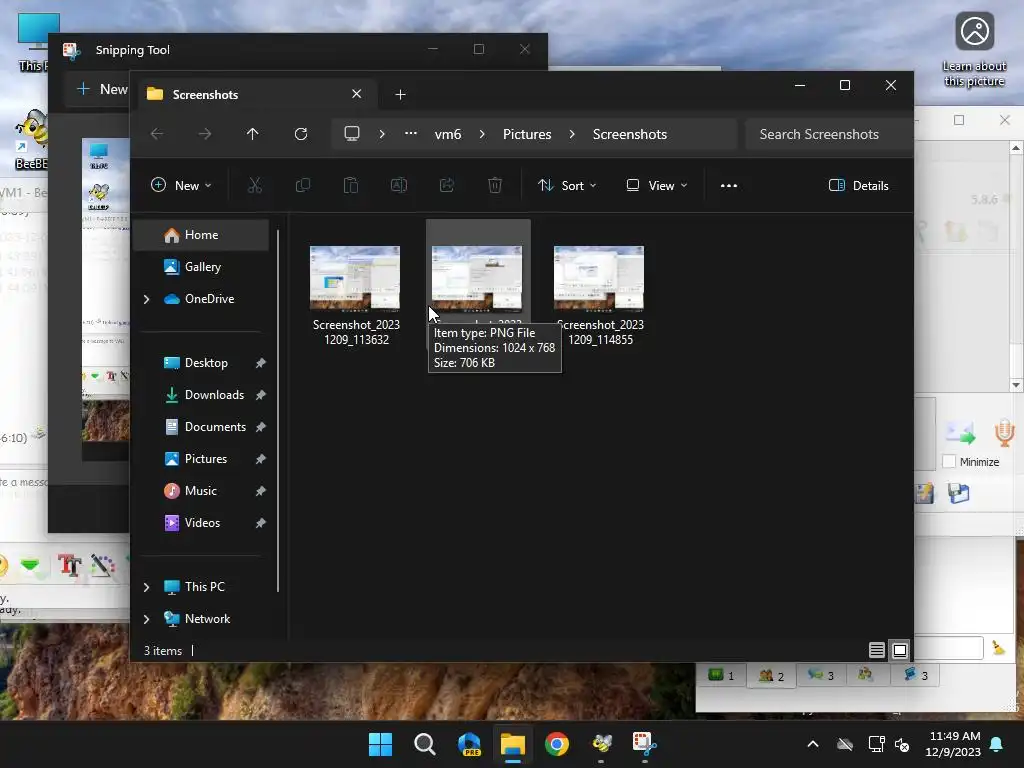Select Gallery in navigation pane
Image resolution: width=1024 pixels, height=768 pixels.
pyautogui.click(x=201, y=267)
